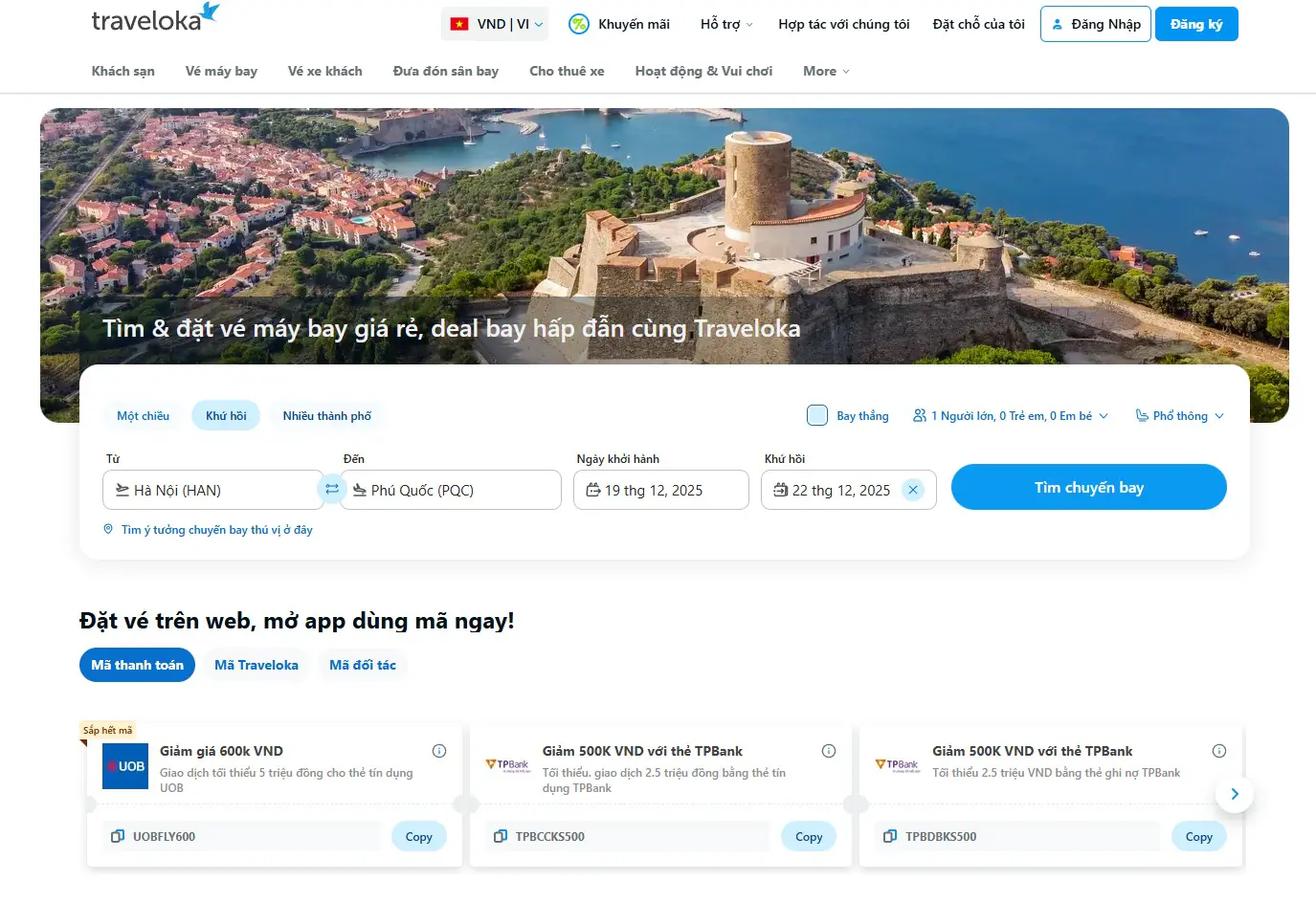Viewport: 1316px width, 903px height.
Task: Select Nhiều thành phố trip type
Action: coord(326,415)
